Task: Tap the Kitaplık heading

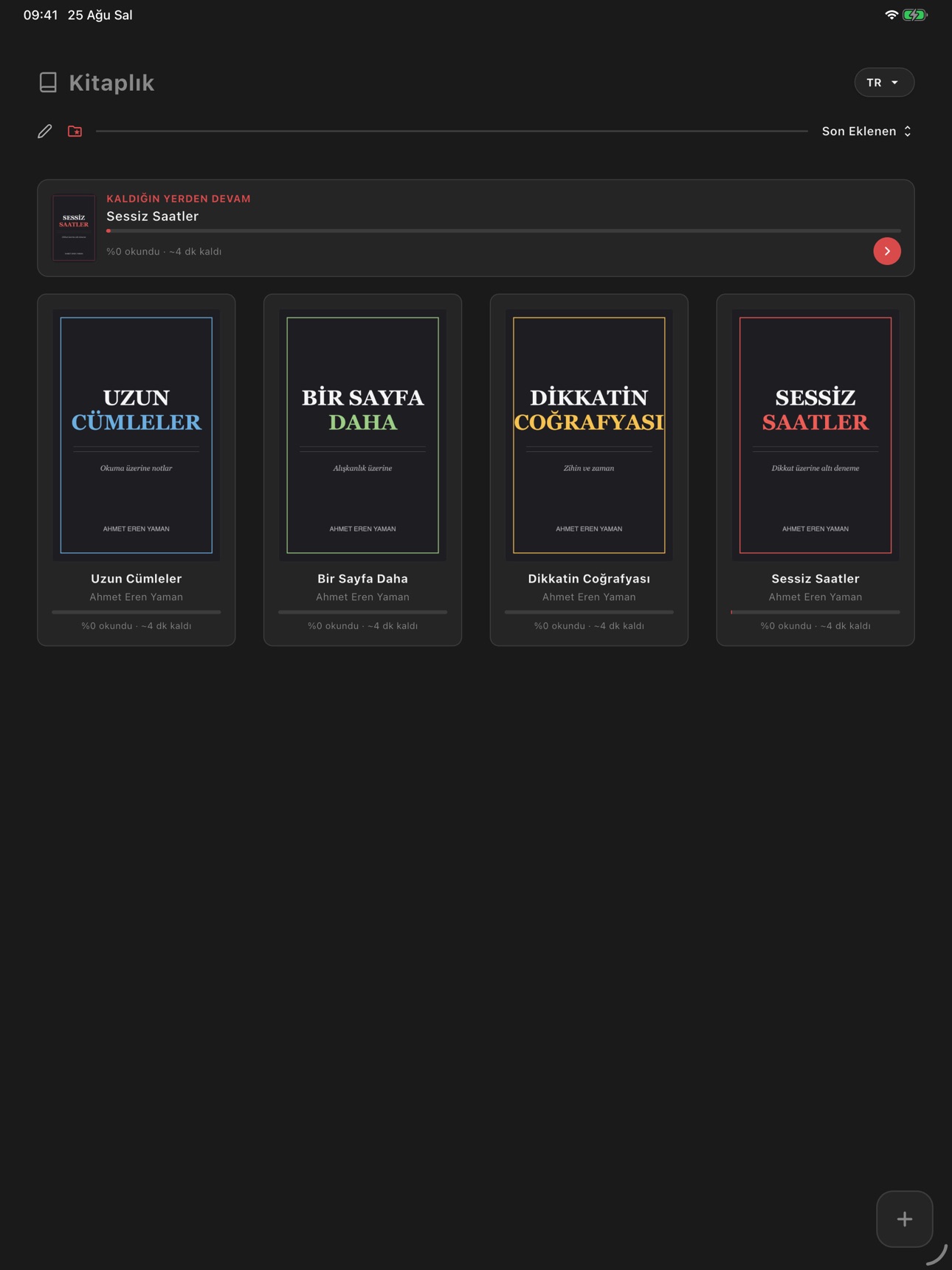Action: pyautogui.click(x=111, y=83)
